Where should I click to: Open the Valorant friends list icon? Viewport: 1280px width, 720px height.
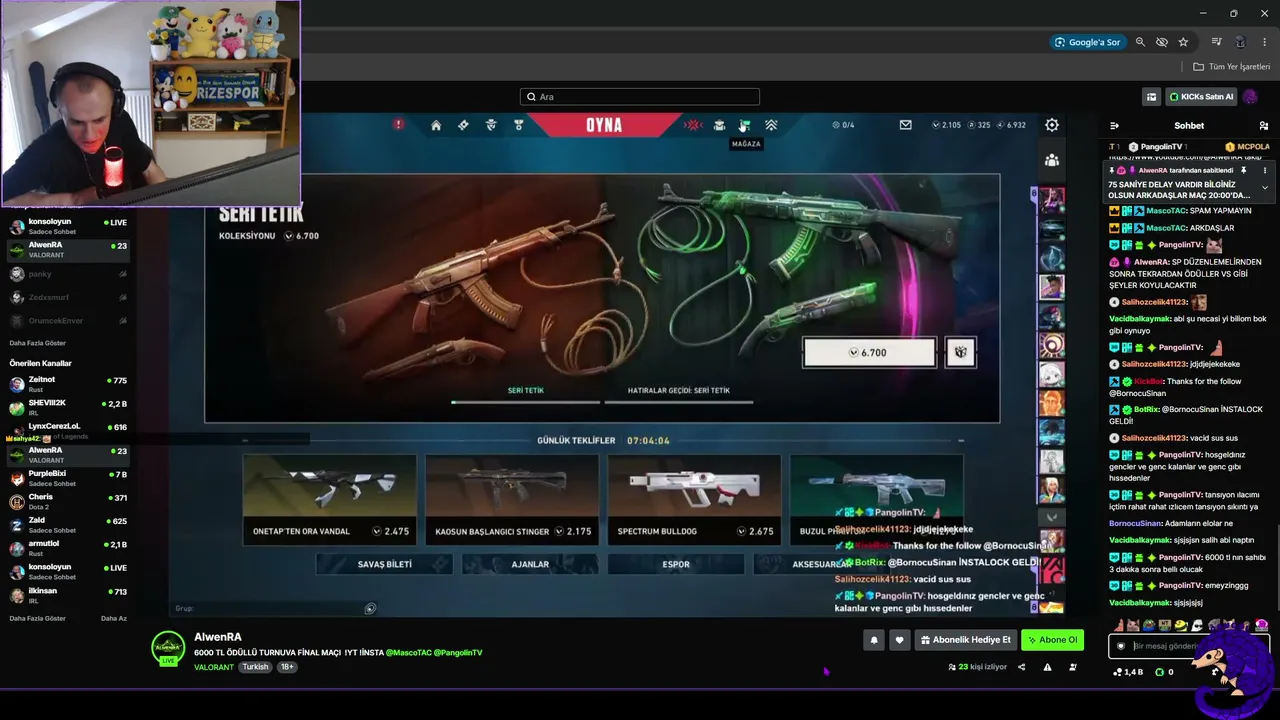(x=1052, y=160)
